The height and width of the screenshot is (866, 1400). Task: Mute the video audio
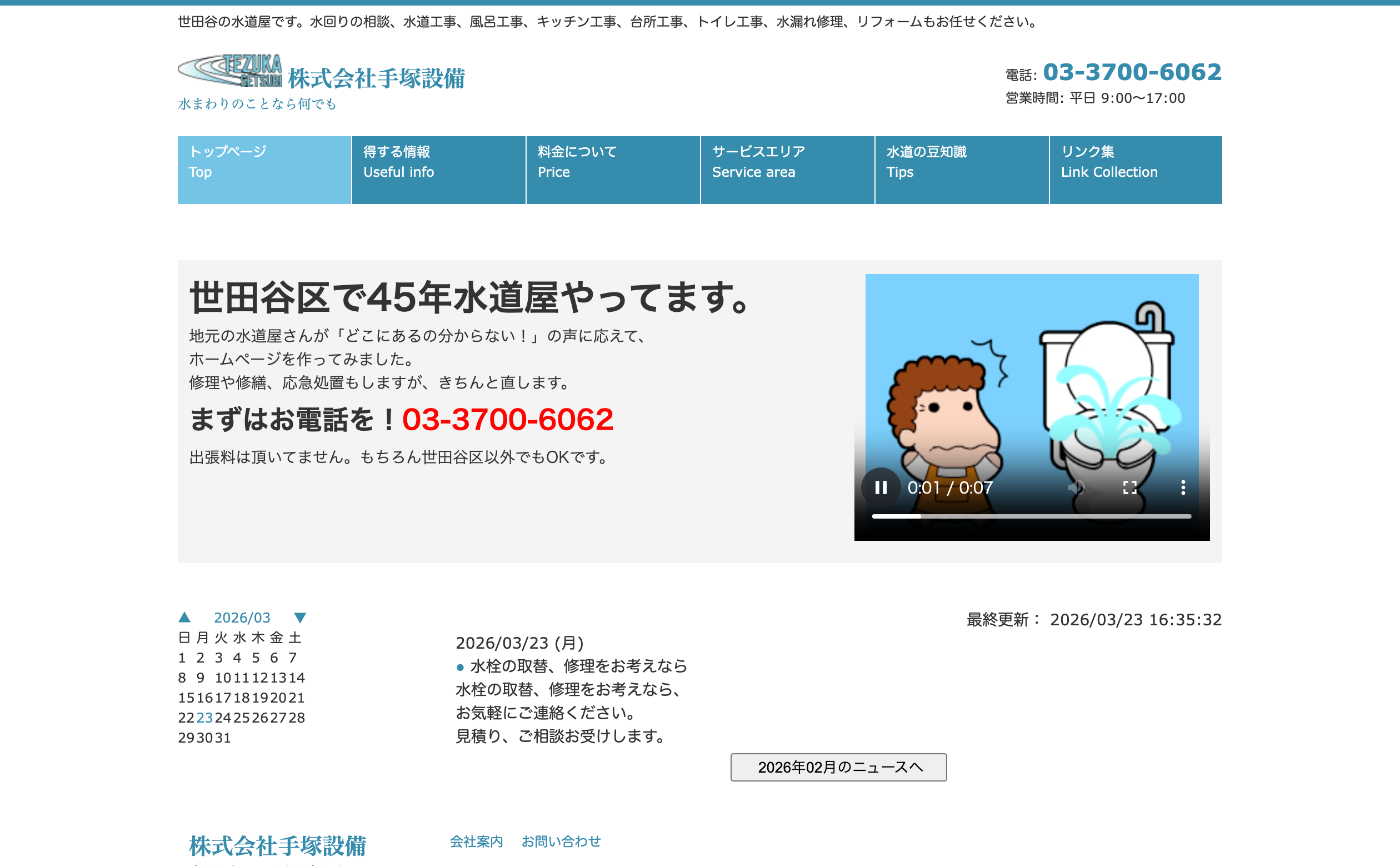(x=1078, y=487)
